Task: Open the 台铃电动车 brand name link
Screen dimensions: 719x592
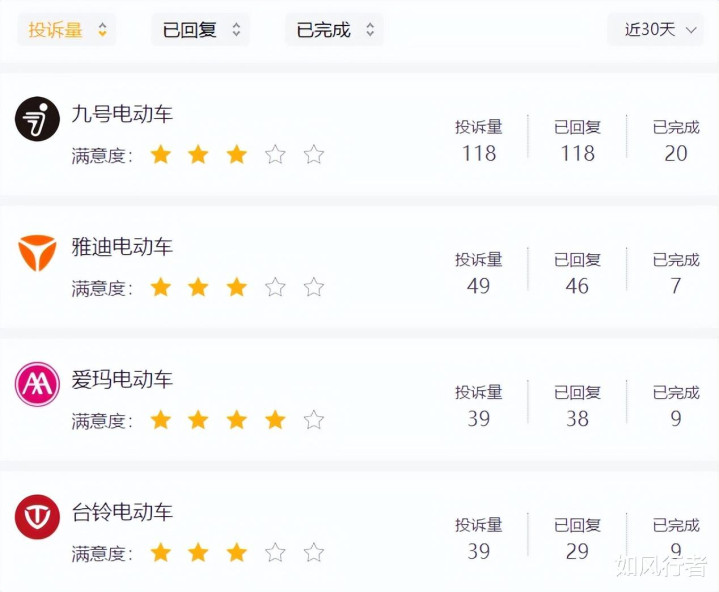Action: (x=122, y=512)
